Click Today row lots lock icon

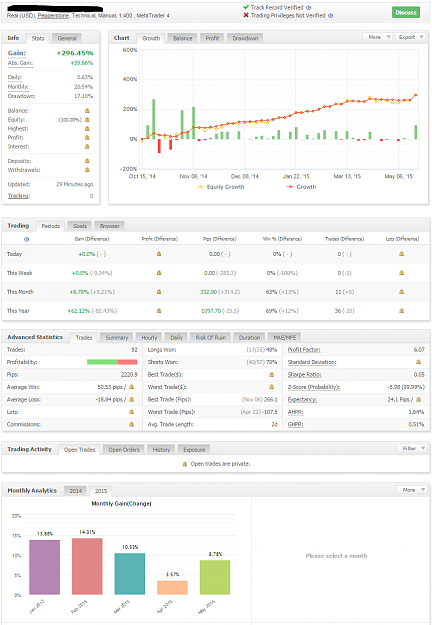coord(401,254)
